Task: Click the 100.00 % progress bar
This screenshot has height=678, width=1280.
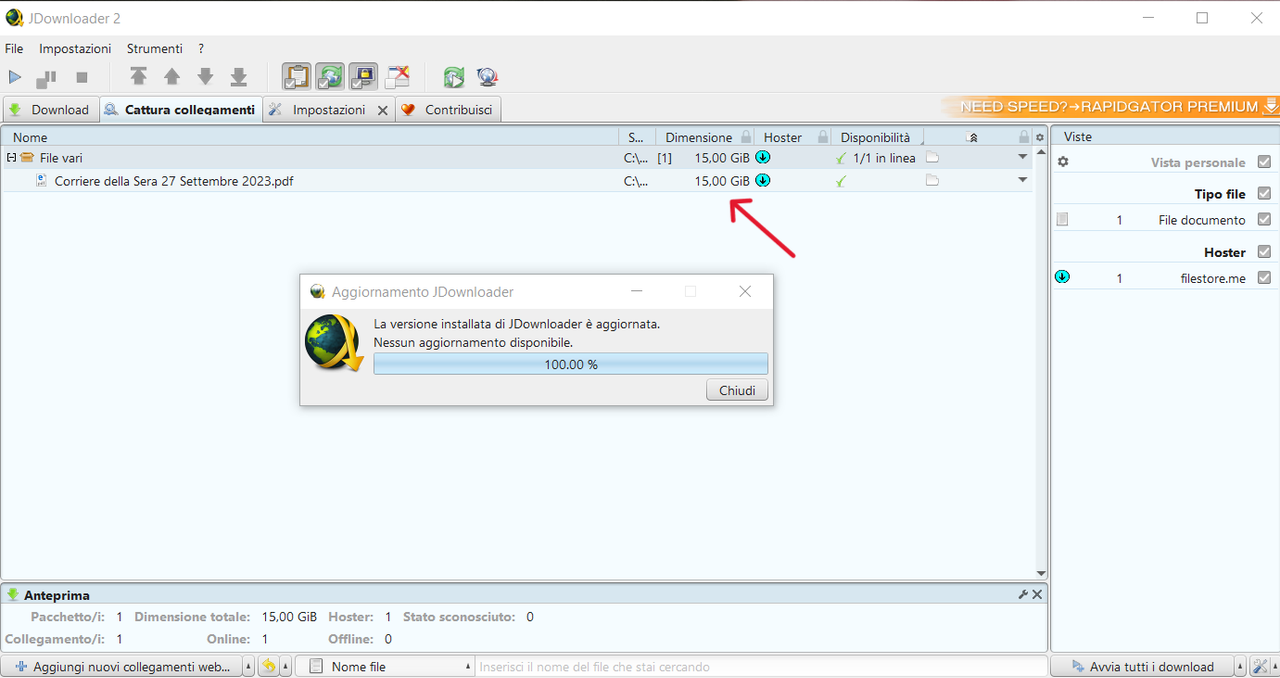Action: pos(571,364)
